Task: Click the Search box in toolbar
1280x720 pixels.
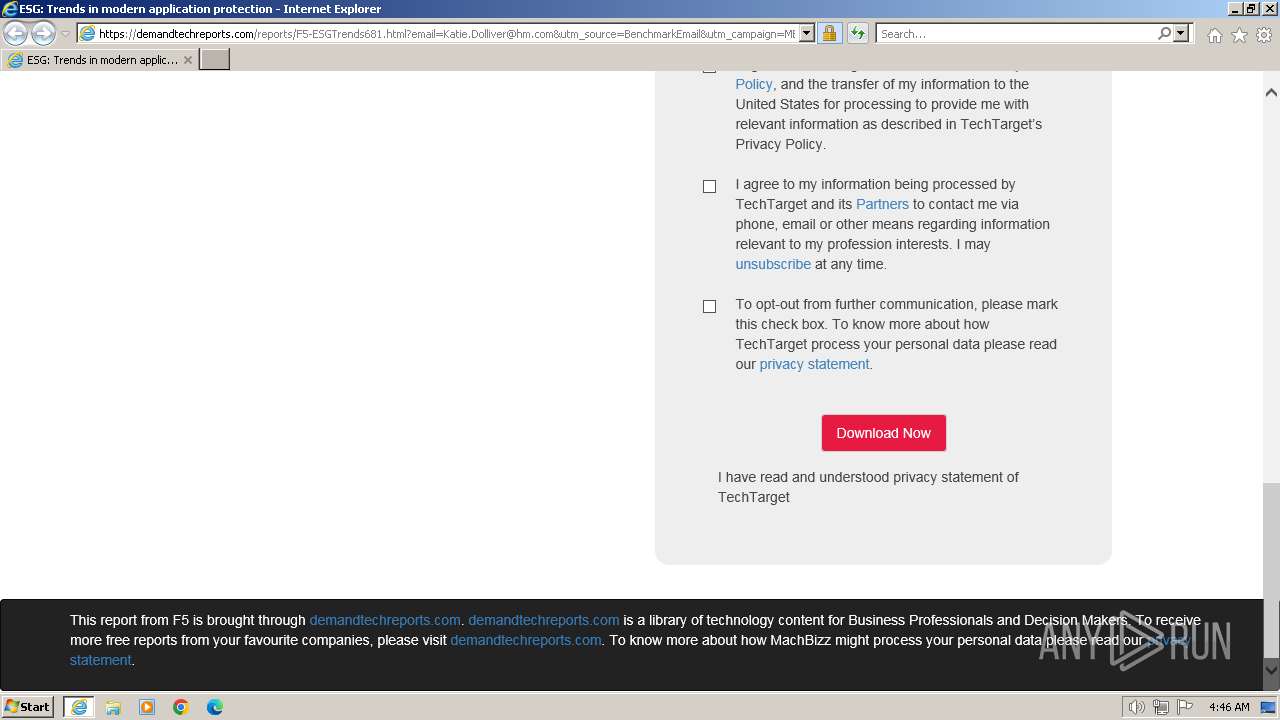Action: click(x=1016, y=34)
